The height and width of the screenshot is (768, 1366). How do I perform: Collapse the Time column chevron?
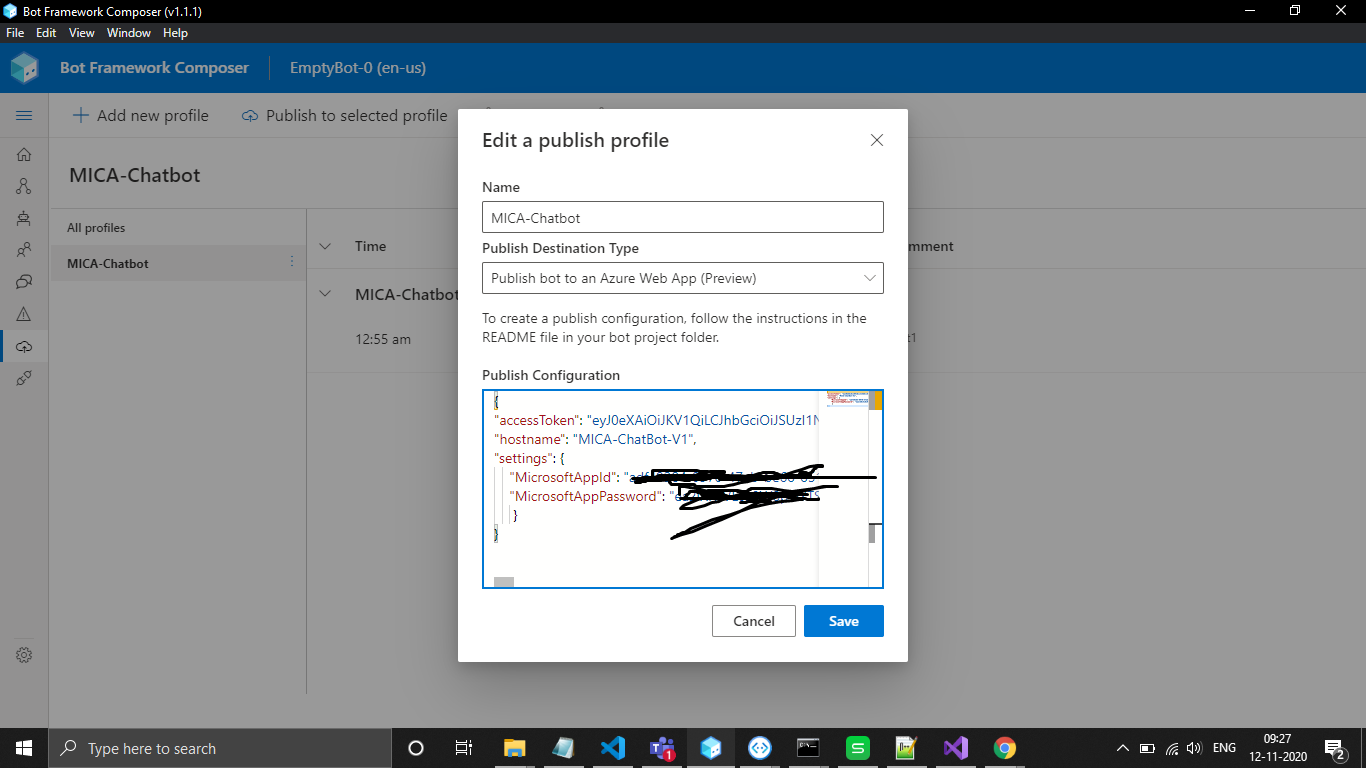(325, 246)
